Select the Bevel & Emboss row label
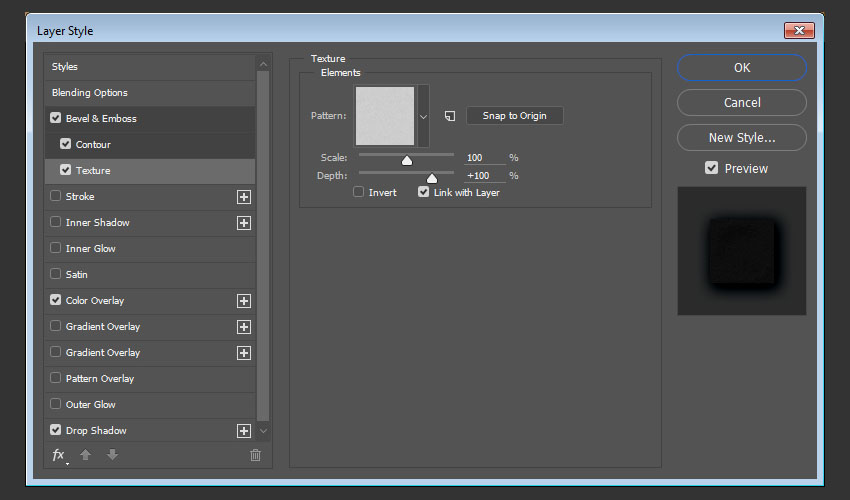Image resolution: width=850 pixels, height=500 pixels. point(101,118)
